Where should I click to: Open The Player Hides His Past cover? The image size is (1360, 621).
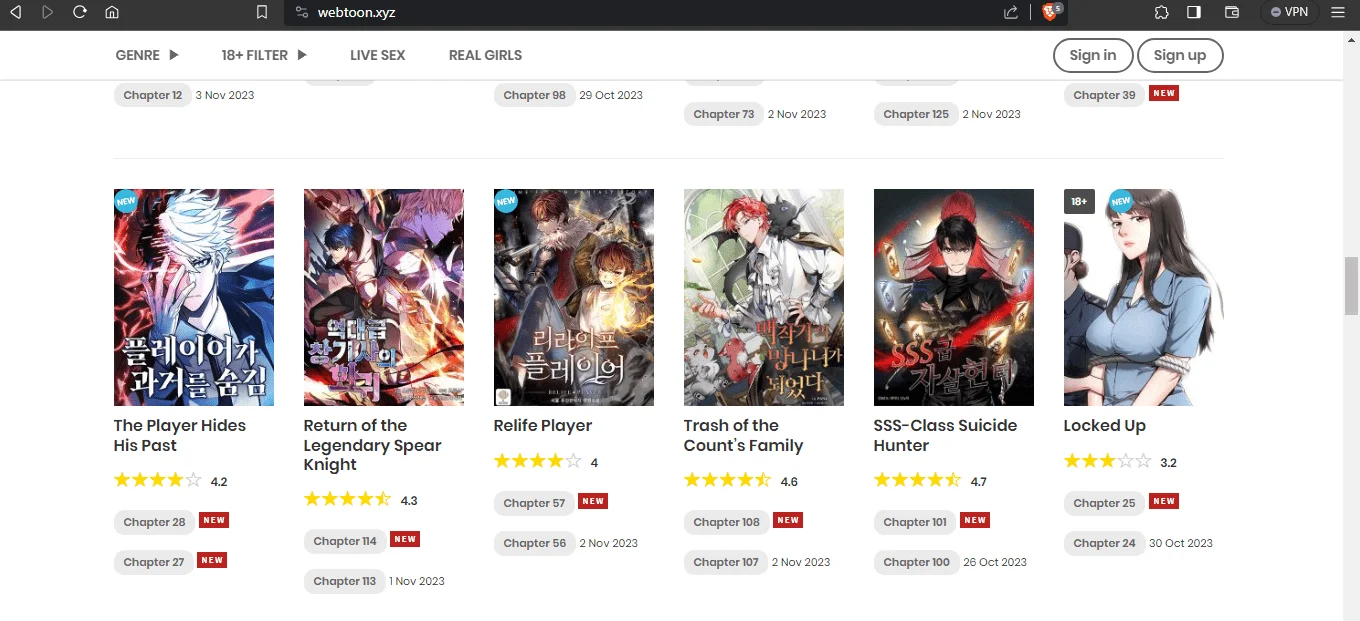(x=194, y=297)
